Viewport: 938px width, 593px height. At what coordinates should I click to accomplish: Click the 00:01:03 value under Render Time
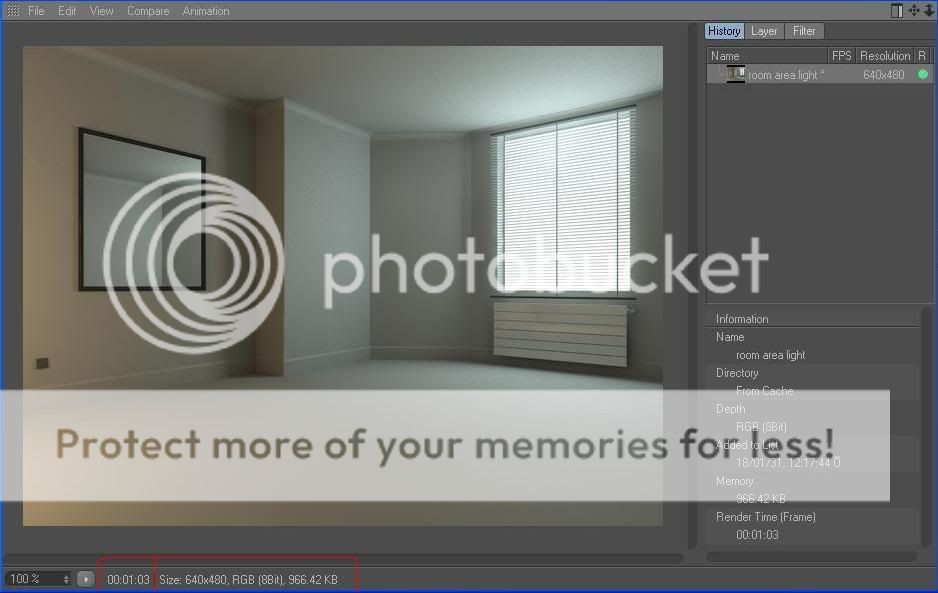tap(757, 534)
